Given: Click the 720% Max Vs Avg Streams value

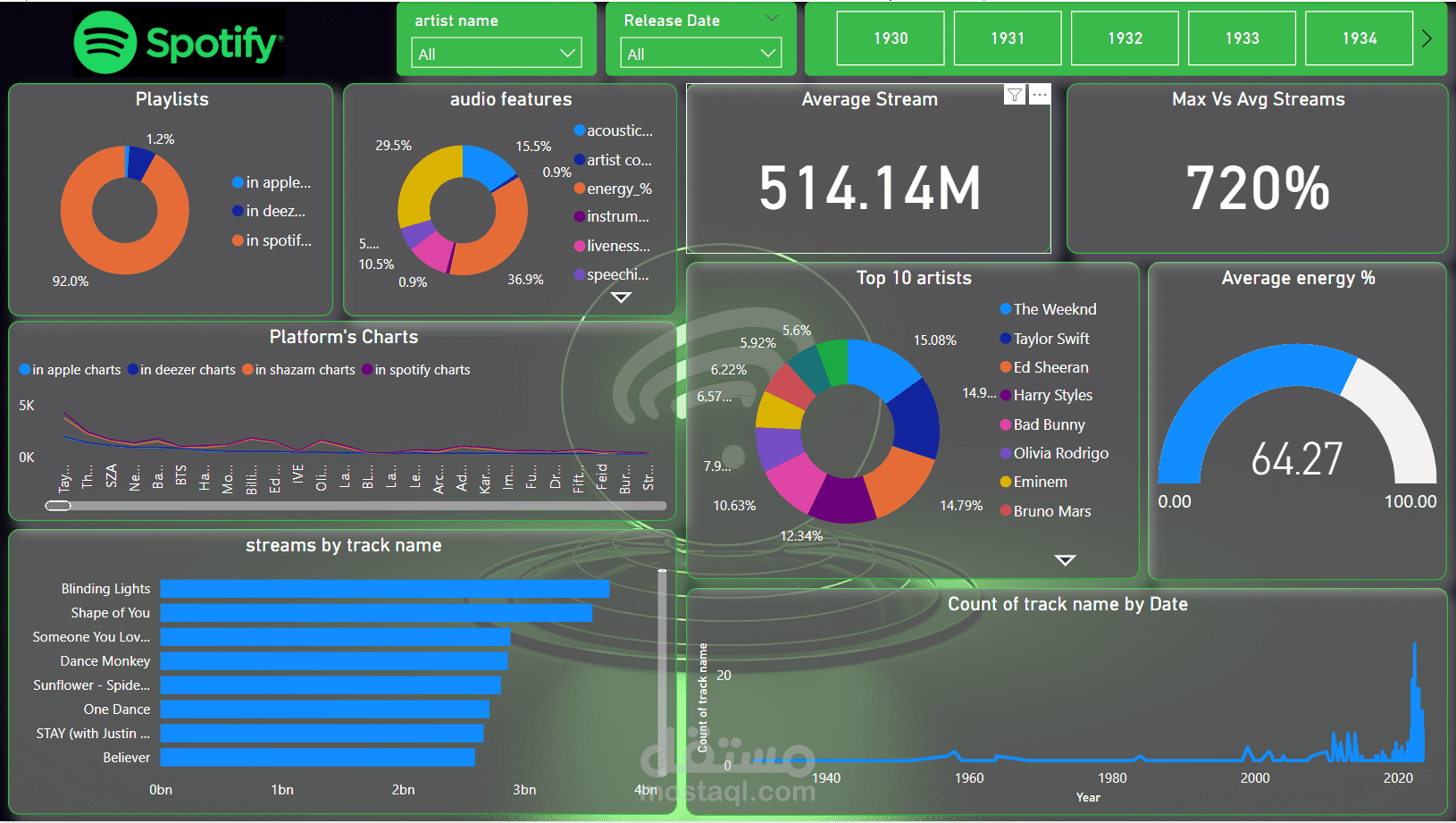Looking at the screenshot, I should coord(1258,189).
